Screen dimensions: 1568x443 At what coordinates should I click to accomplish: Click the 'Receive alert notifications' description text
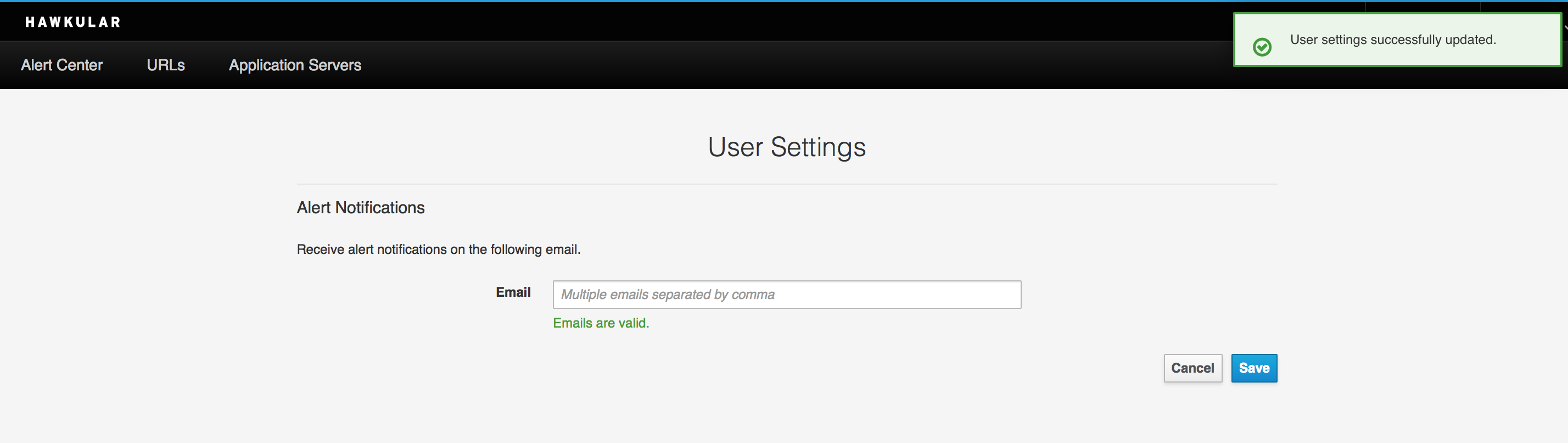(438, 249)
